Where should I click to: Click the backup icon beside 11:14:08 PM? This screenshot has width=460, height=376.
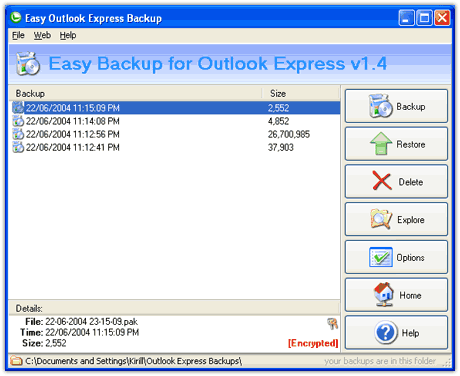[18, 121]
